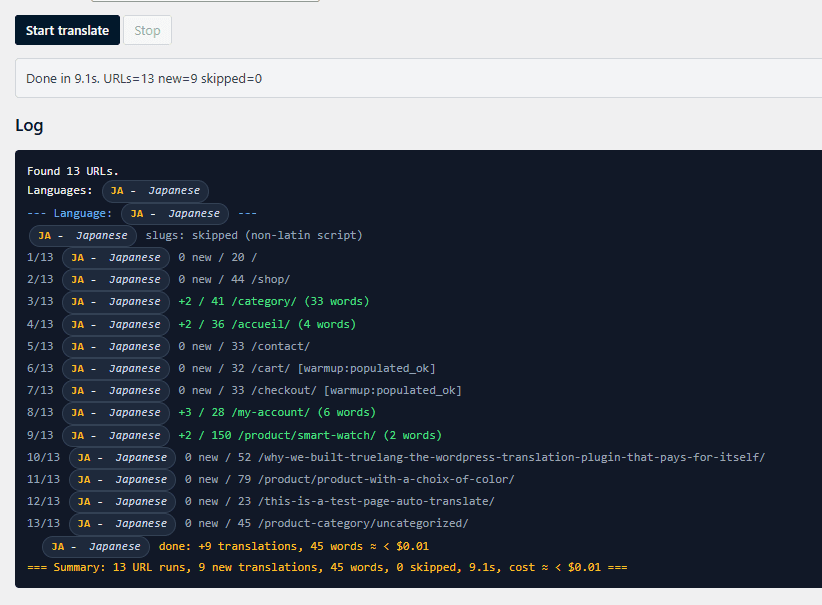Image resolution: width=822 pixels, height=605 pixels.
Task: Select the /category/ (33 words) log line
Action: pyautogui.click(x=273, y=301)
